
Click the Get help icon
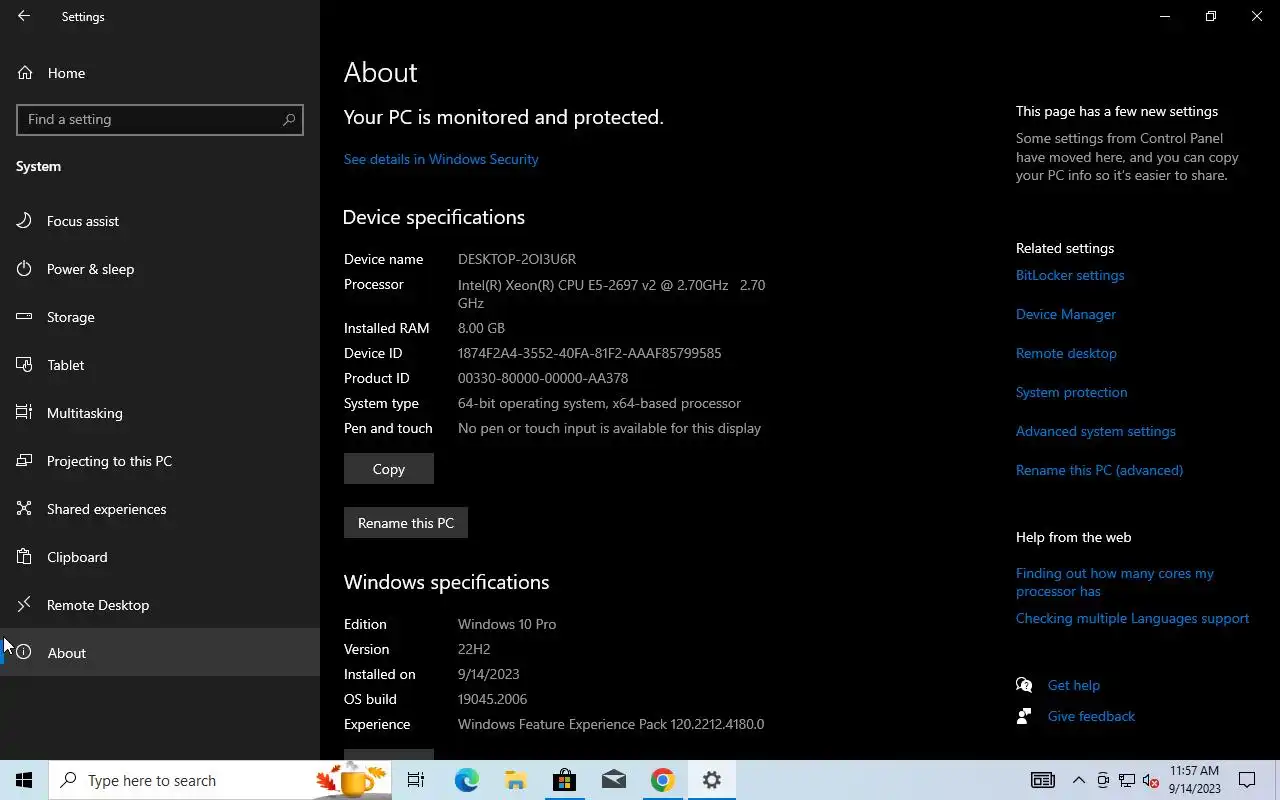click(x=1024, y=685)
